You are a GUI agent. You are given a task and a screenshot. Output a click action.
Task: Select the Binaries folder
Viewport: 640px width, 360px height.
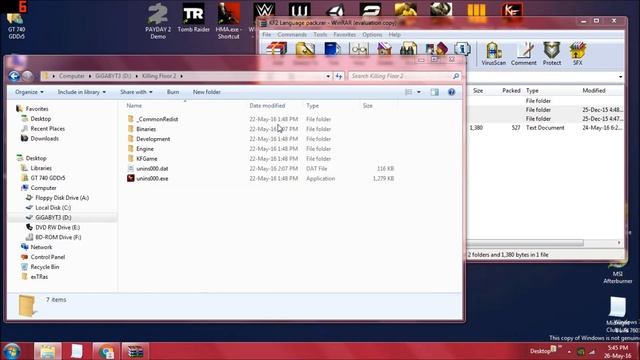[146, 129]
